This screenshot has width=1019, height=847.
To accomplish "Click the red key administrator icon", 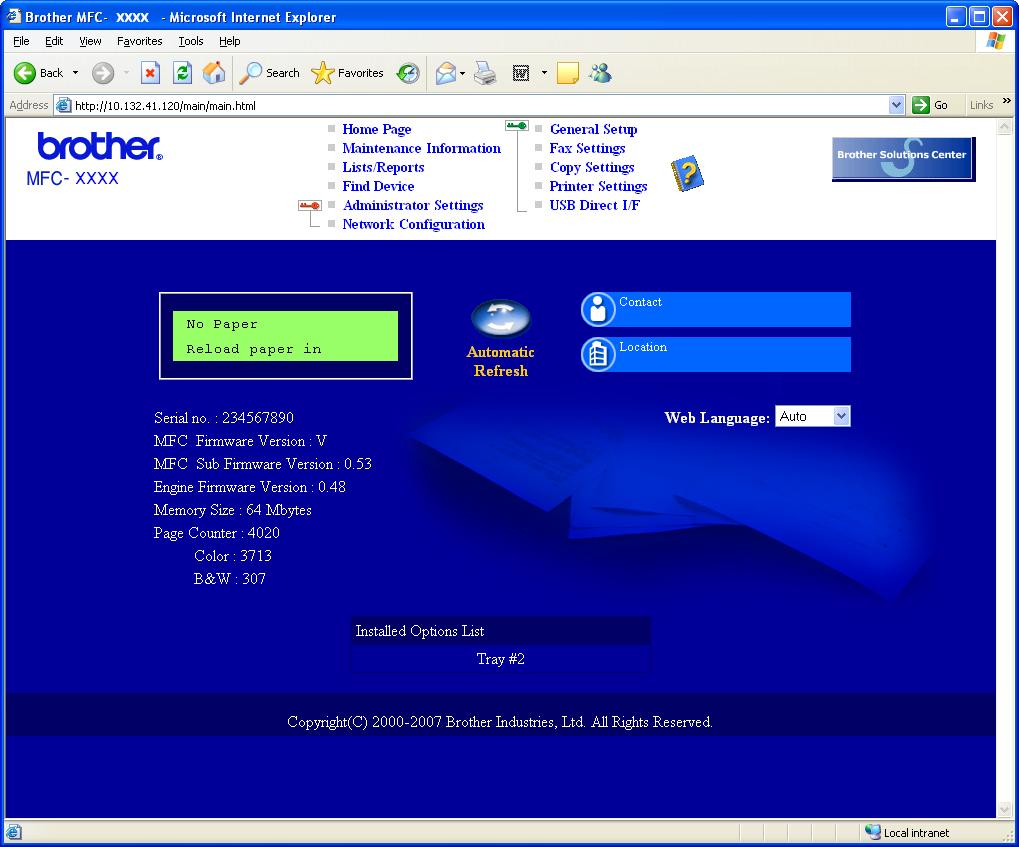I will point(309,205).
